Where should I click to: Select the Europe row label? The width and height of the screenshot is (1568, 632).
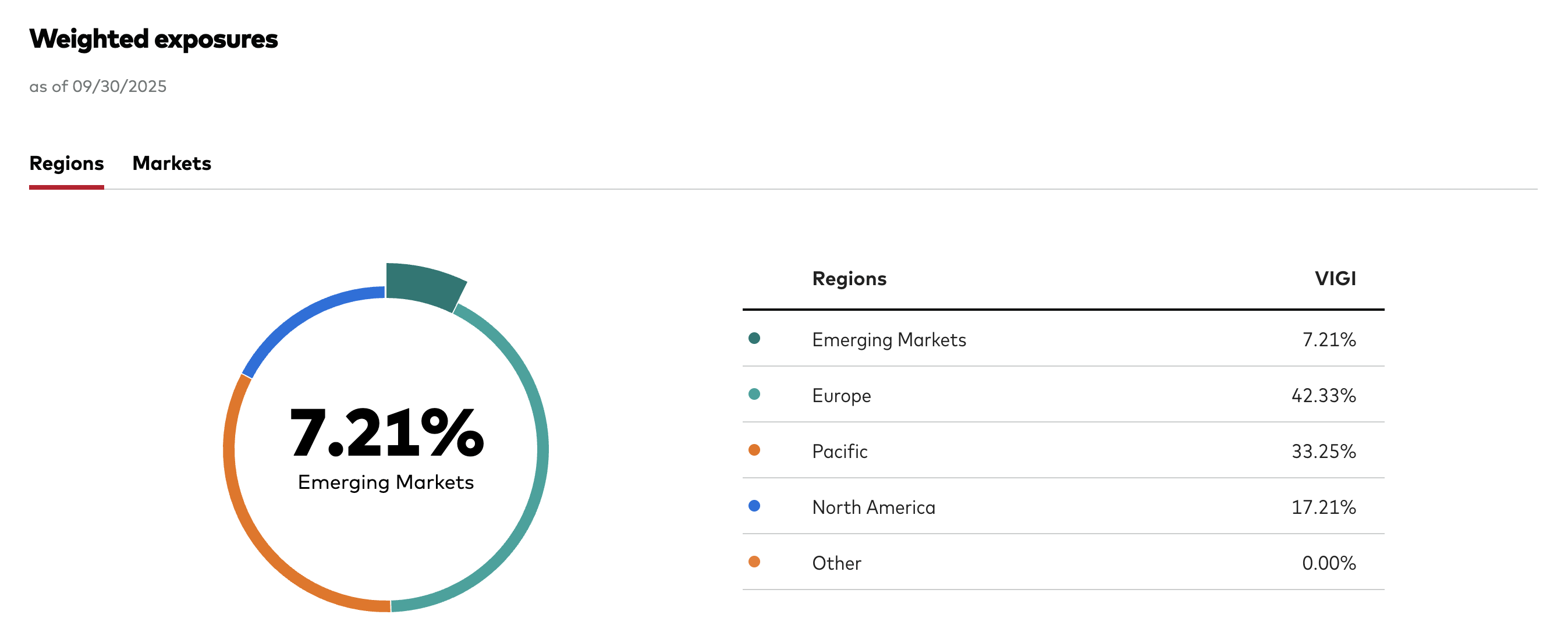tap(841, 396)
